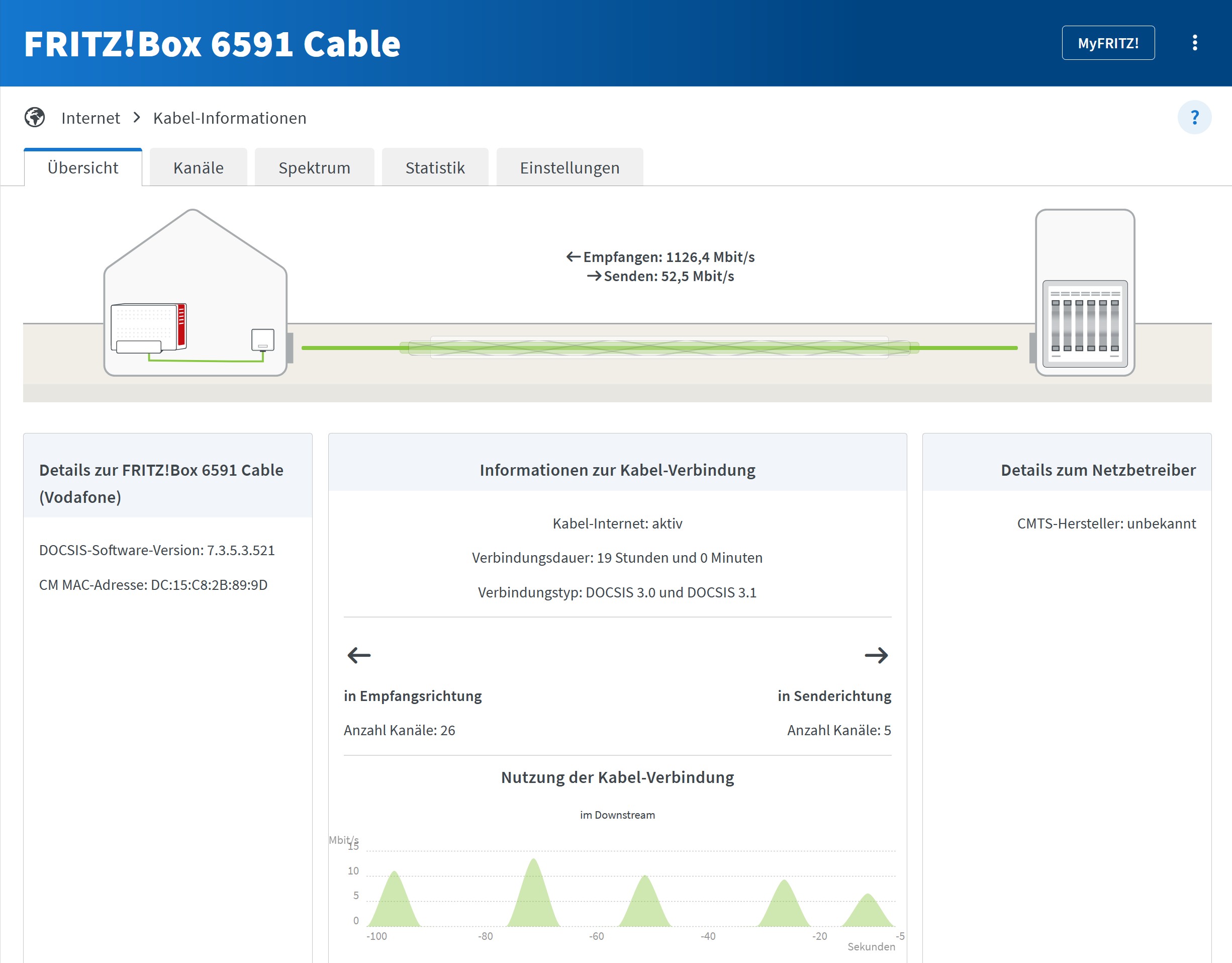
Task: Click the Internet breadcrumb link
Action: pyautogui.click(x=90, y=118)
